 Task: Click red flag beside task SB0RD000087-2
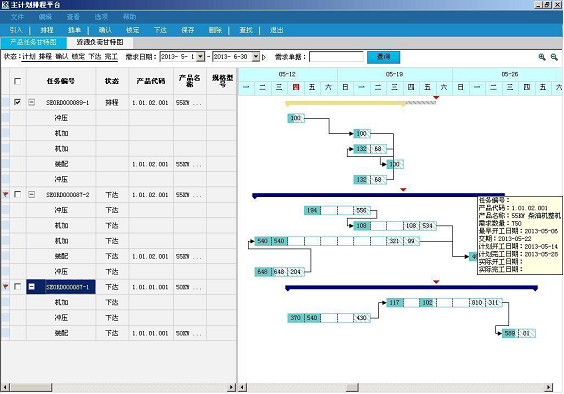pyautogui.click(x=5, y=194)
